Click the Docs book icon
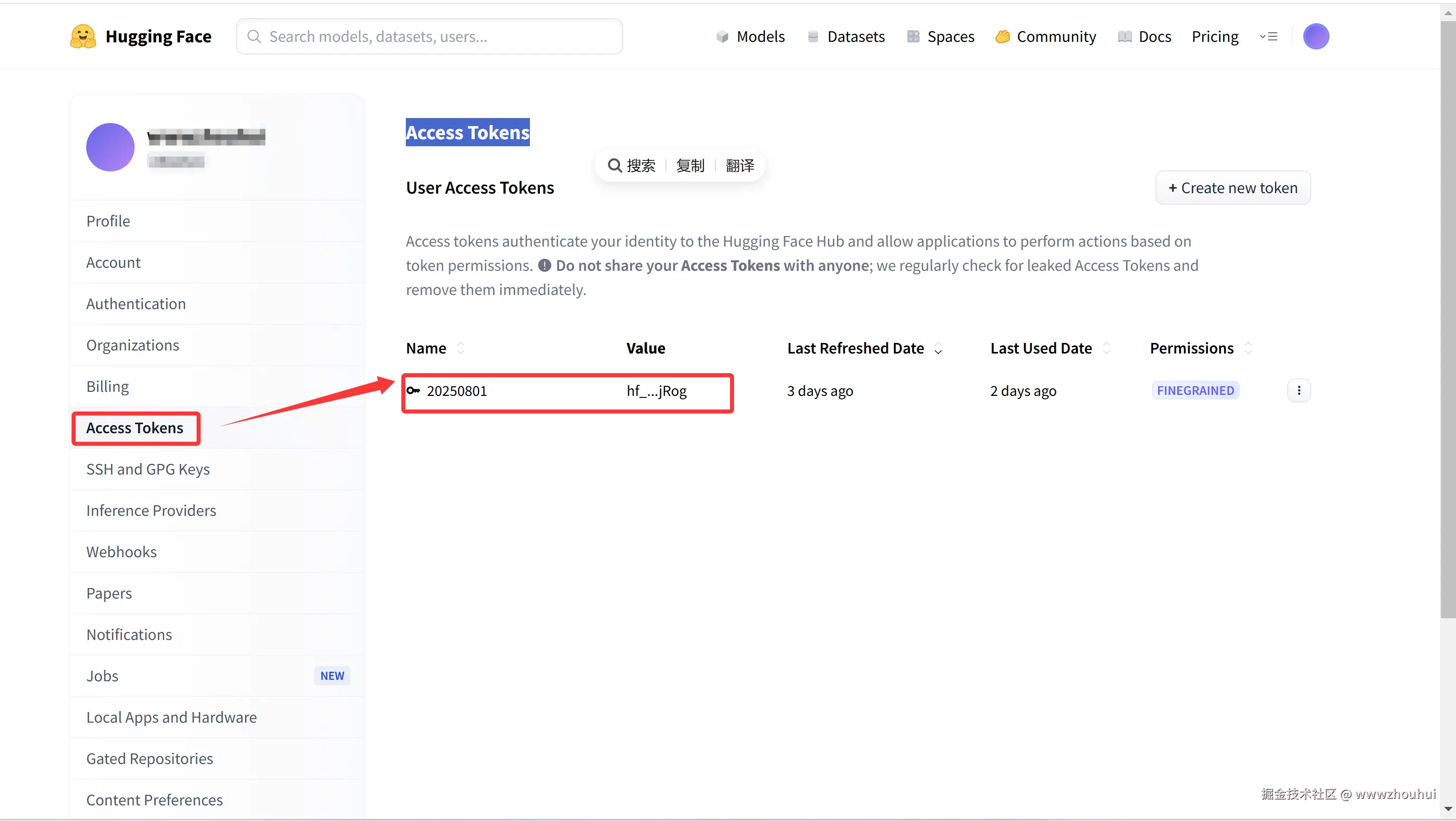 pos(1125,36)
